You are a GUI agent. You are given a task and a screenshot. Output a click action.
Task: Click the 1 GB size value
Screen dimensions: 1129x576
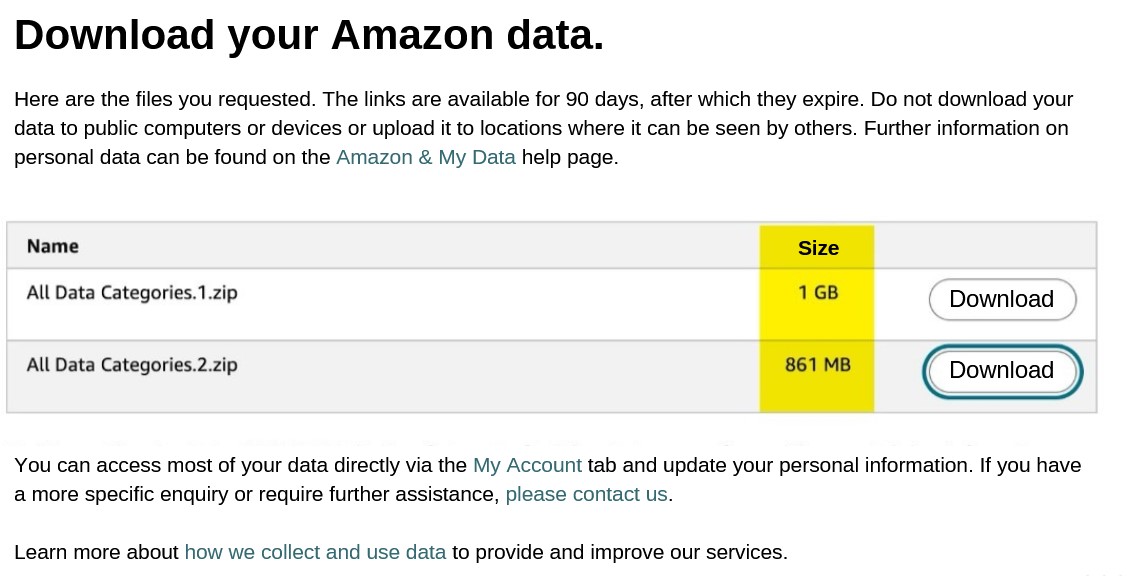coord(816,292)
